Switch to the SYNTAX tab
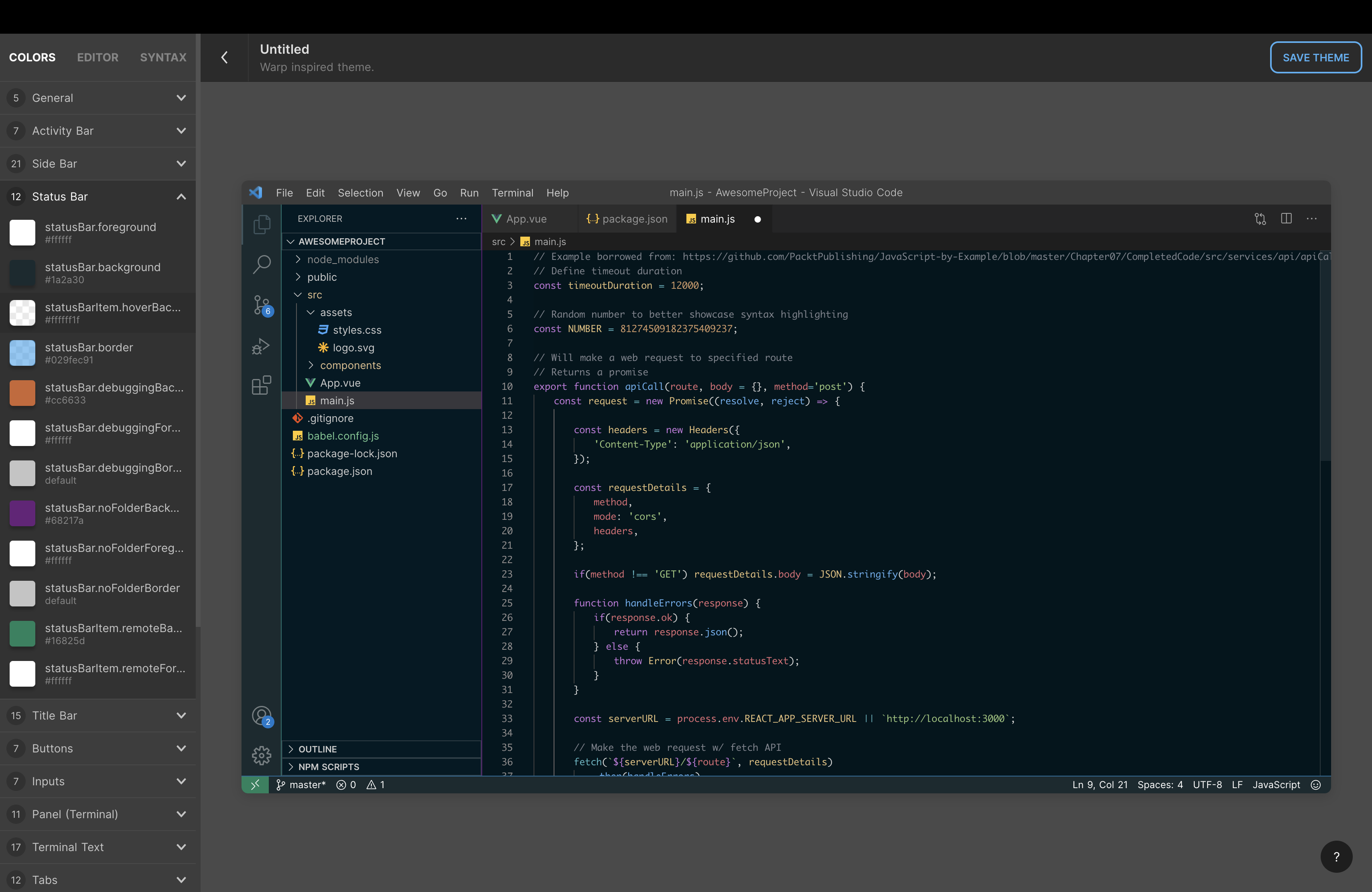Image resolution: width=1372 pixels, height=892 pixels. pyautogui.click(x=163, y=57)
